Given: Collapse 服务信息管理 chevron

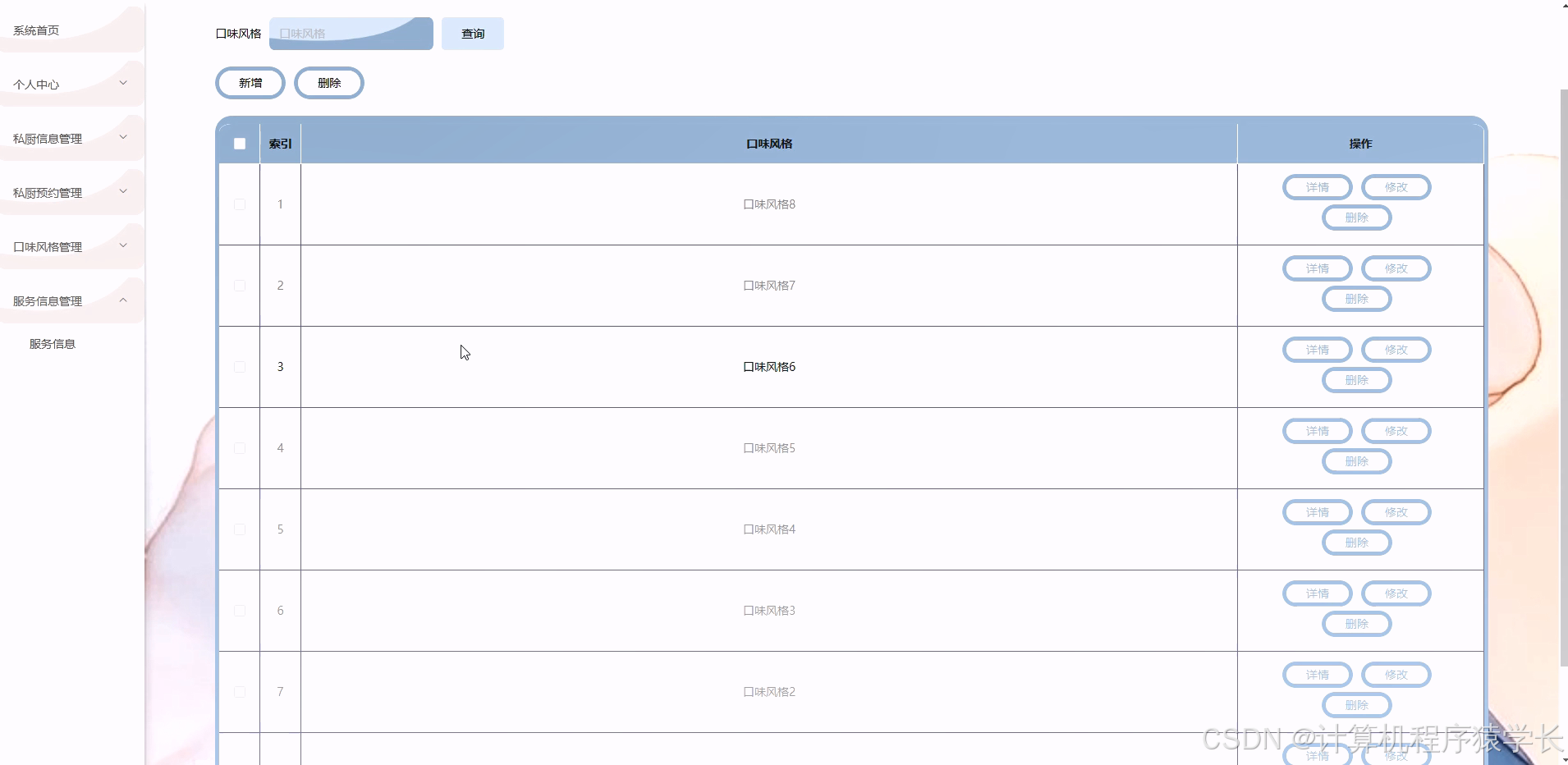Looking at the screenshot, I should coord(123,300).
